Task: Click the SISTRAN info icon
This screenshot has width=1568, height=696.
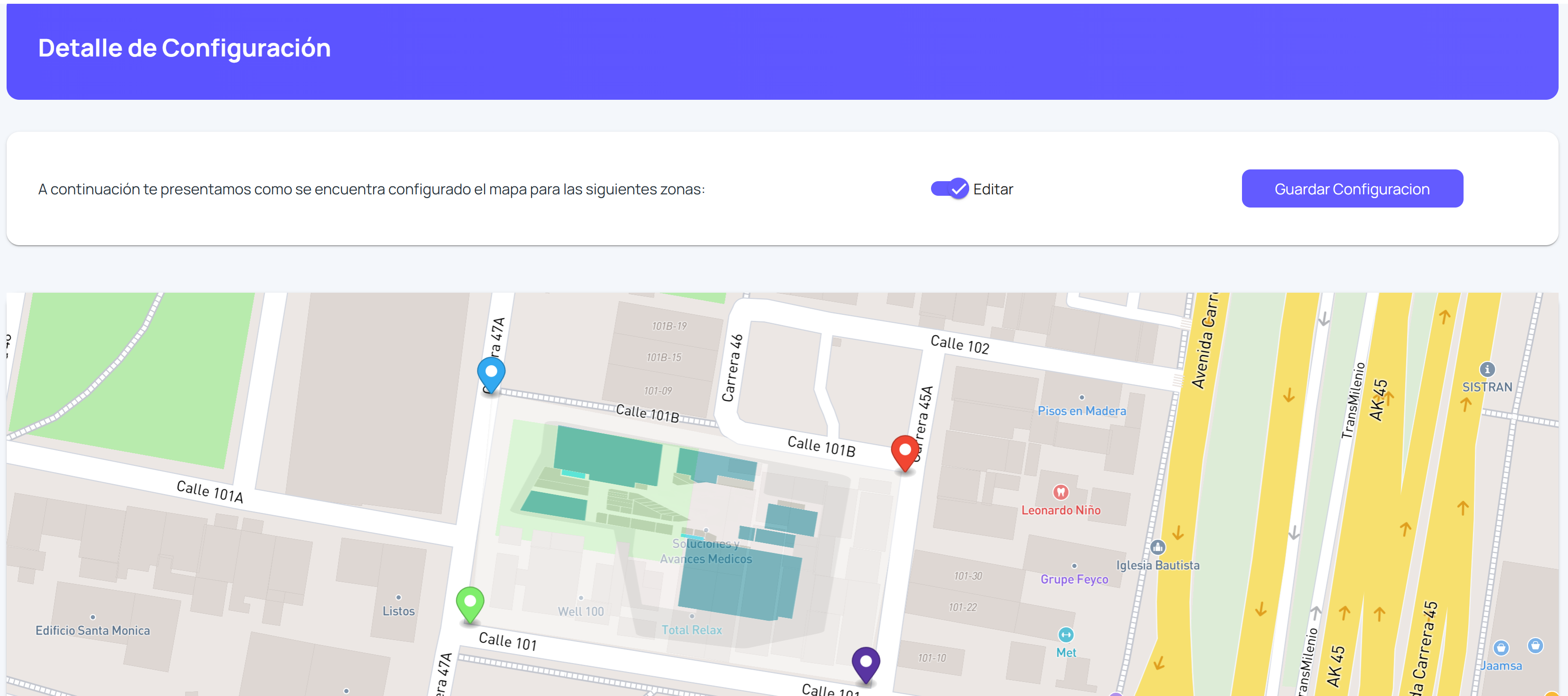Action: pos(1487,369)
